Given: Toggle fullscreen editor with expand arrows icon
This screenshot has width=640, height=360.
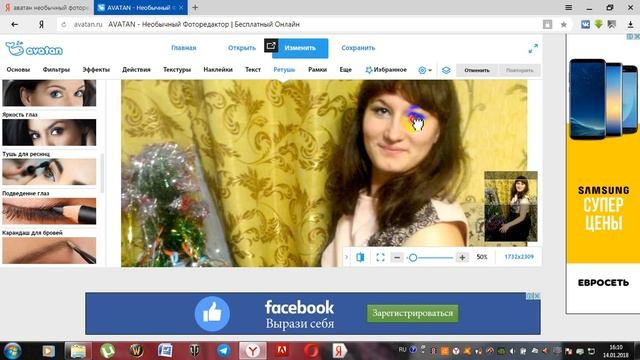Looking at the screenshot, I should pos(533,49).
